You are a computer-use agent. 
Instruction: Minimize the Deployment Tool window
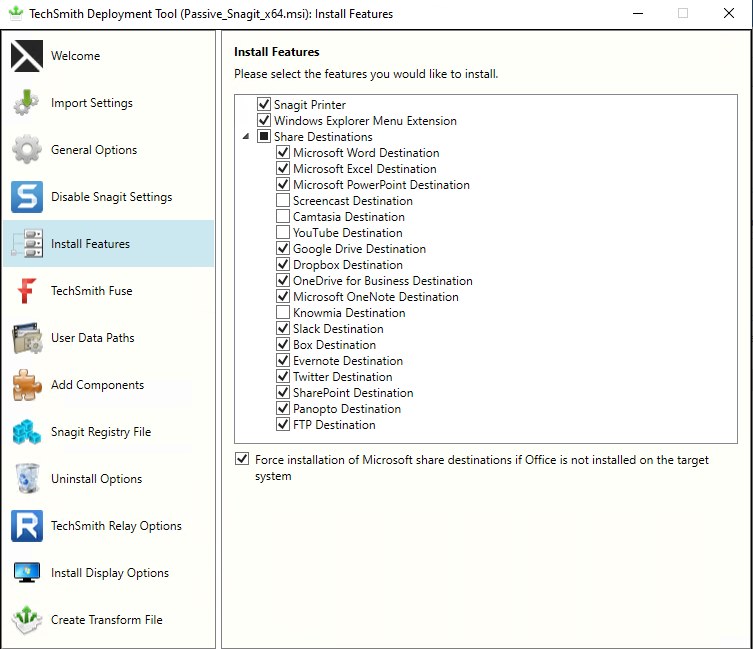[638, 13]
